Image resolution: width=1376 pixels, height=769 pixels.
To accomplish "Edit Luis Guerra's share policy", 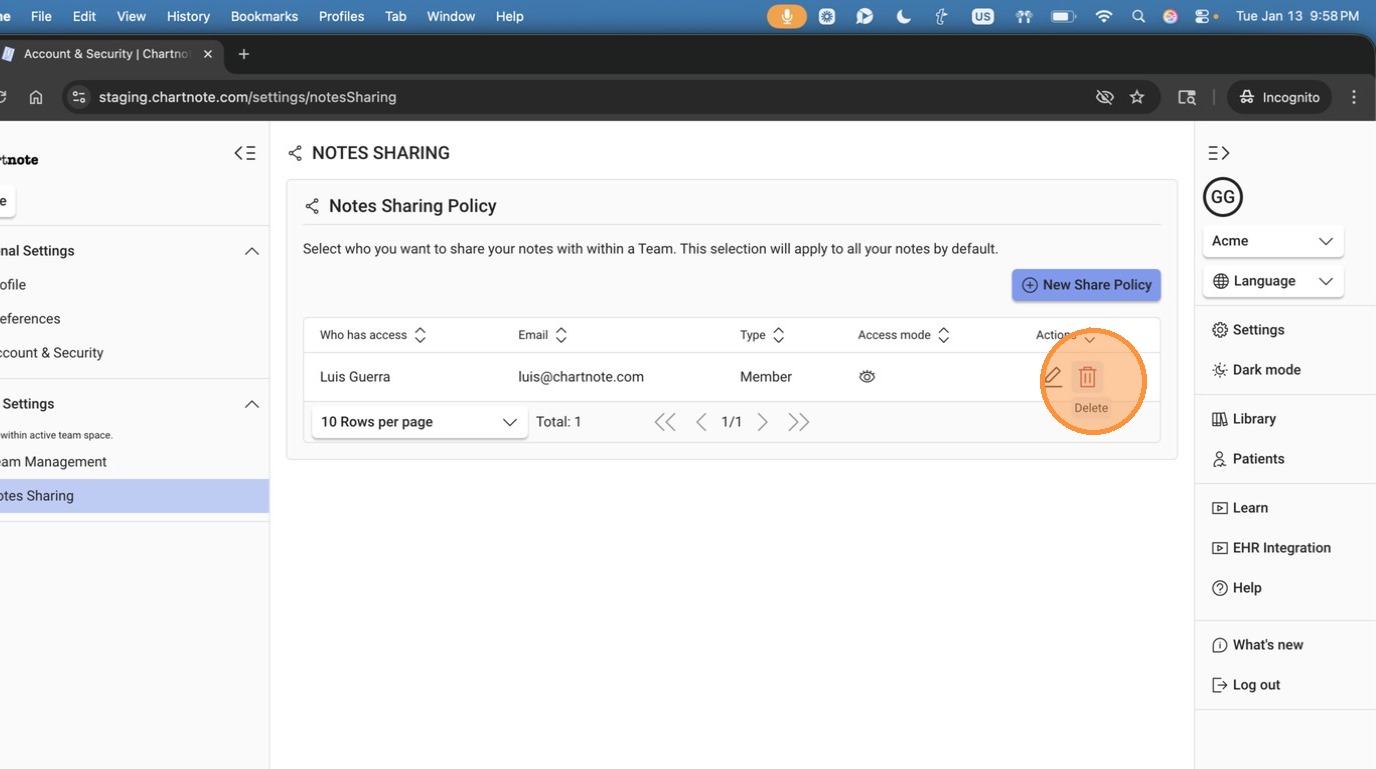I will click(1052, 377).
